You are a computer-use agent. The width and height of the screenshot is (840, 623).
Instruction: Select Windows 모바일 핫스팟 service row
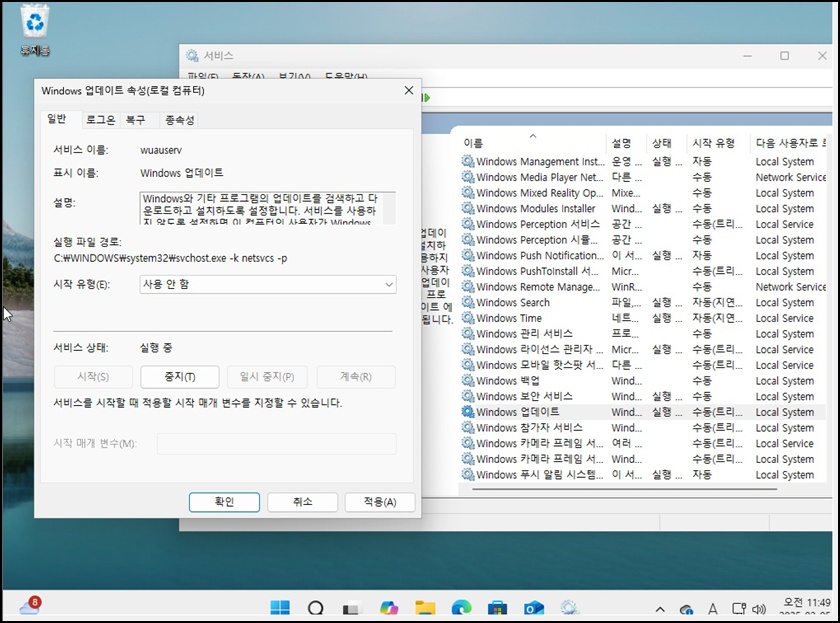643,365
